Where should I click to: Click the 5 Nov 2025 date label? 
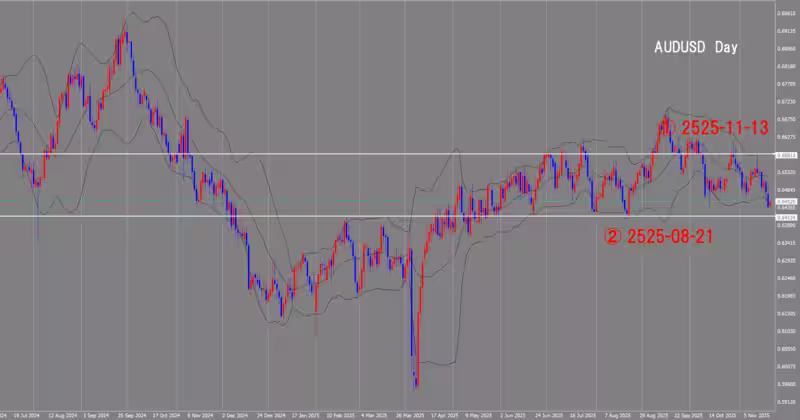(756, 413)
